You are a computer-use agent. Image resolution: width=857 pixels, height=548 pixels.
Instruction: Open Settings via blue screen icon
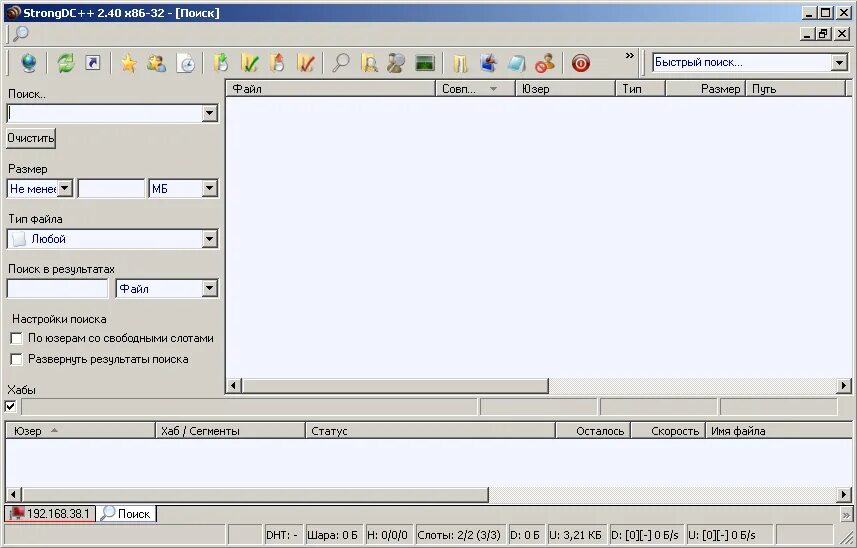tap(488, 63)
